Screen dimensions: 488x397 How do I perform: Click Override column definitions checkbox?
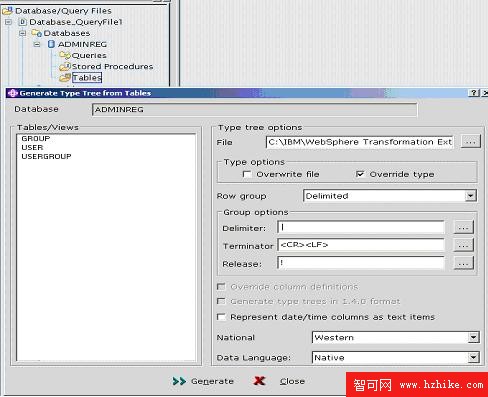click(x=221, y=287)
